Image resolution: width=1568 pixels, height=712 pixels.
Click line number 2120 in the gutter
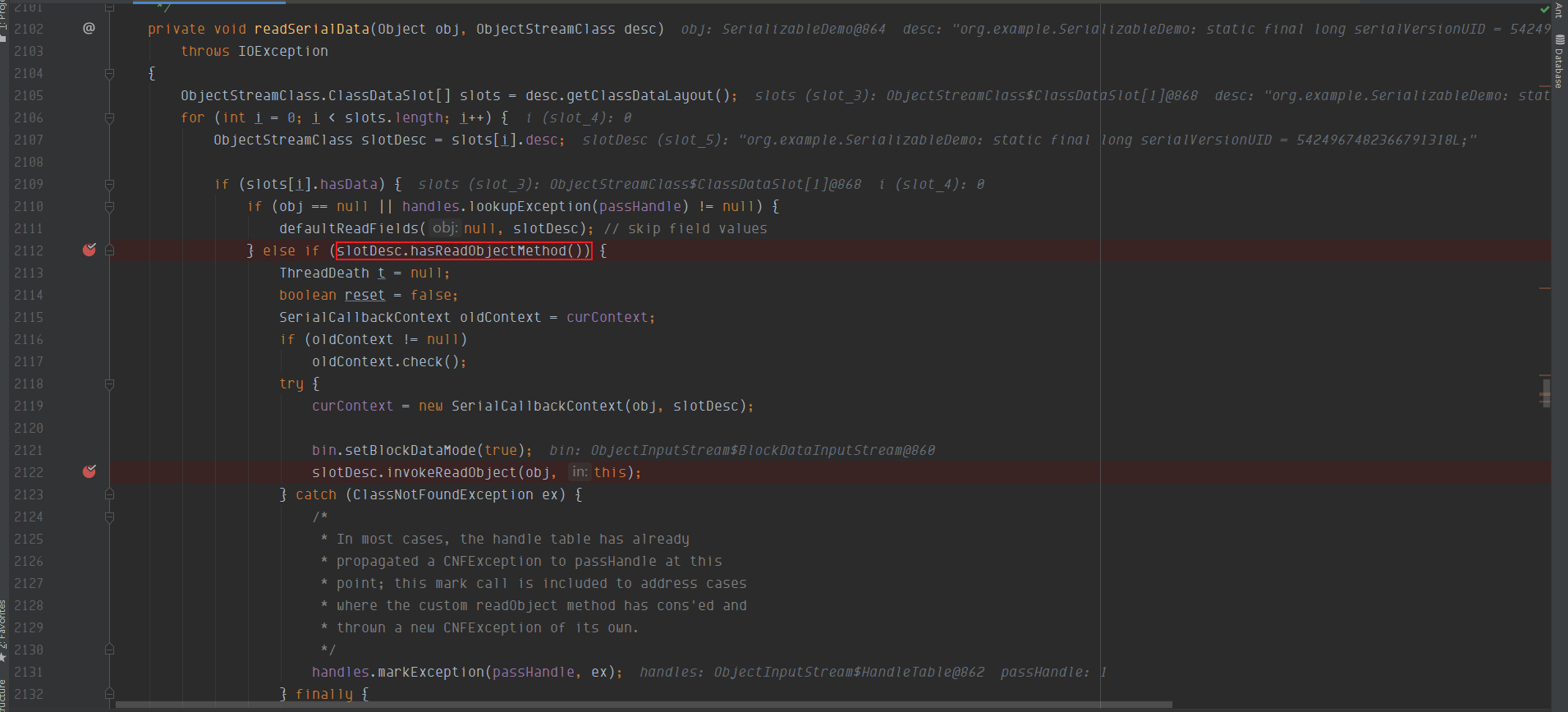pyautogui.click(x=29, y=428)
